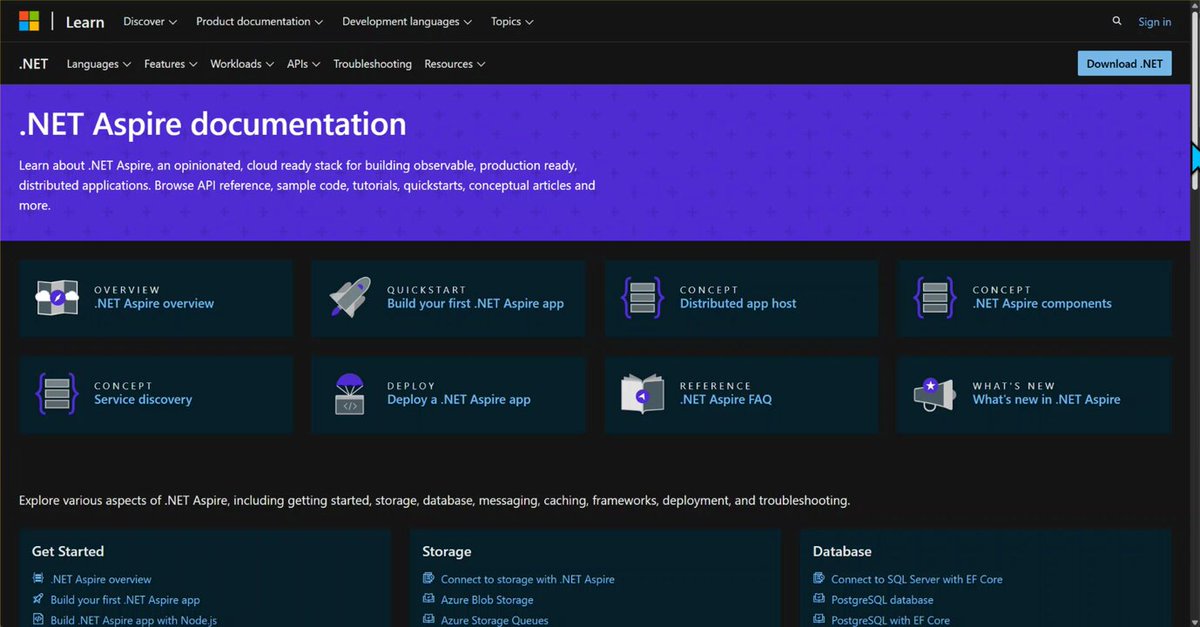Open 'Distributed app host' concept link
The image size is (1200, 627).
pyautogui.click(x=738, y=304)
